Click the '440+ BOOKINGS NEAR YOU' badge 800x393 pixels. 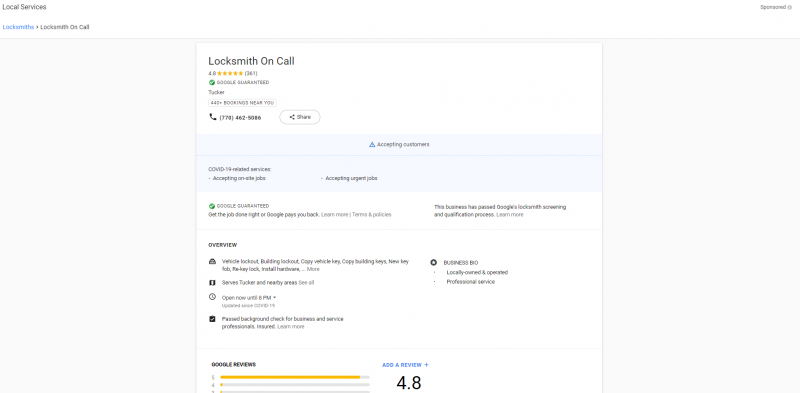(x=242, y=103)
